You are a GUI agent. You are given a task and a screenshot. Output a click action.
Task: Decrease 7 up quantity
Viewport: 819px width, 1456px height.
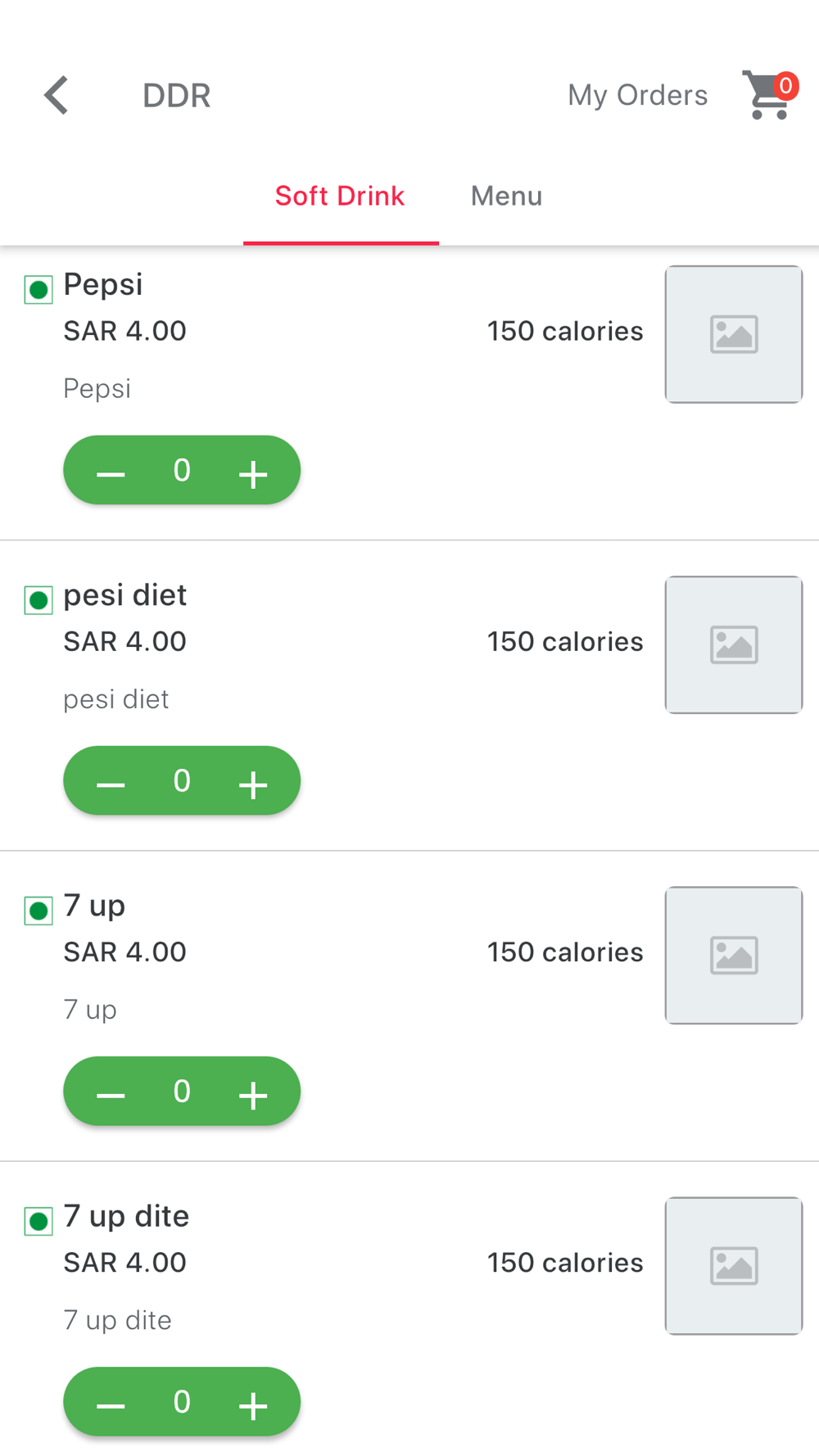[111, 1094]
